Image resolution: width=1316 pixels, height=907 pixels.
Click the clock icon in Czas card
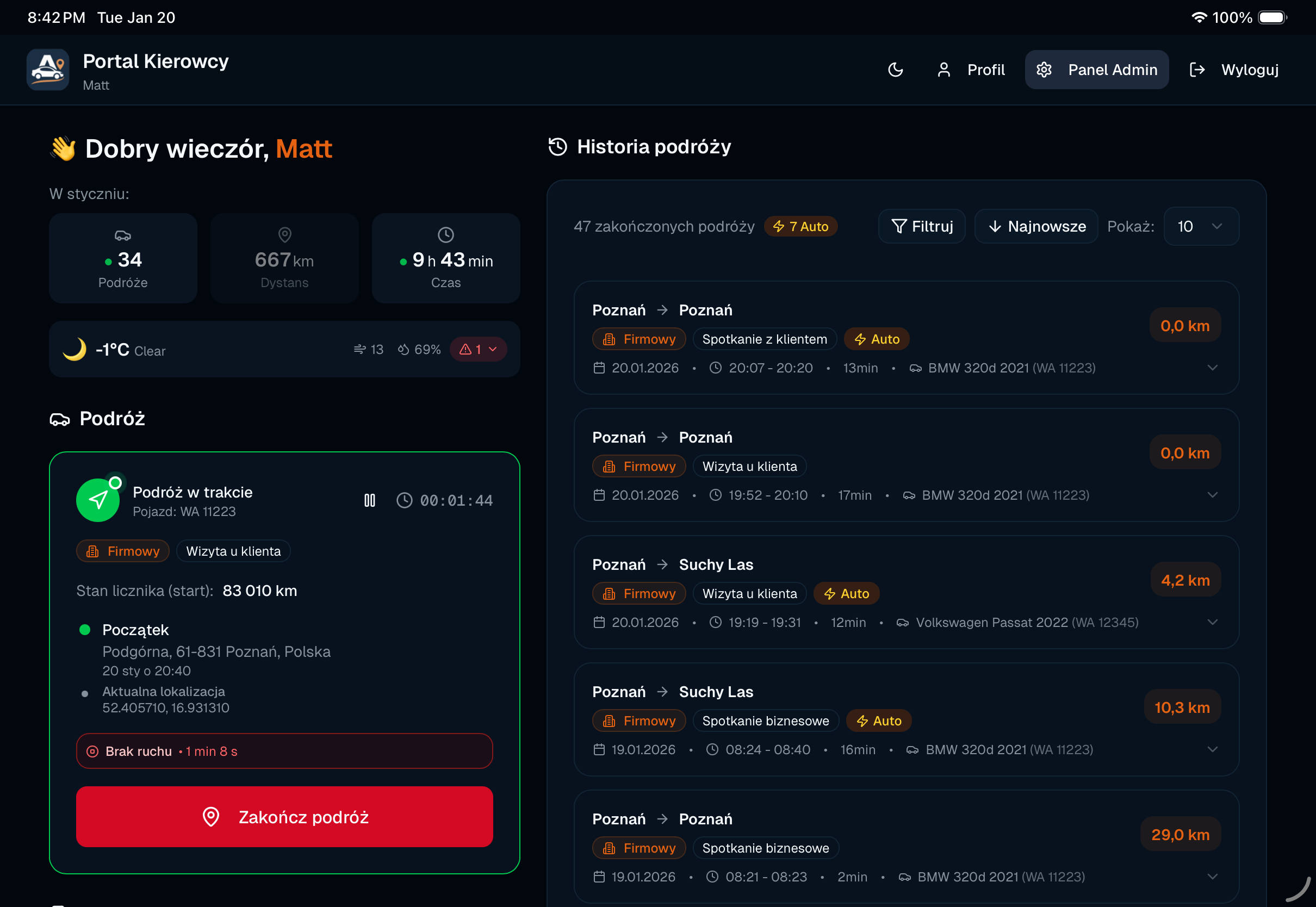(445, 235)
